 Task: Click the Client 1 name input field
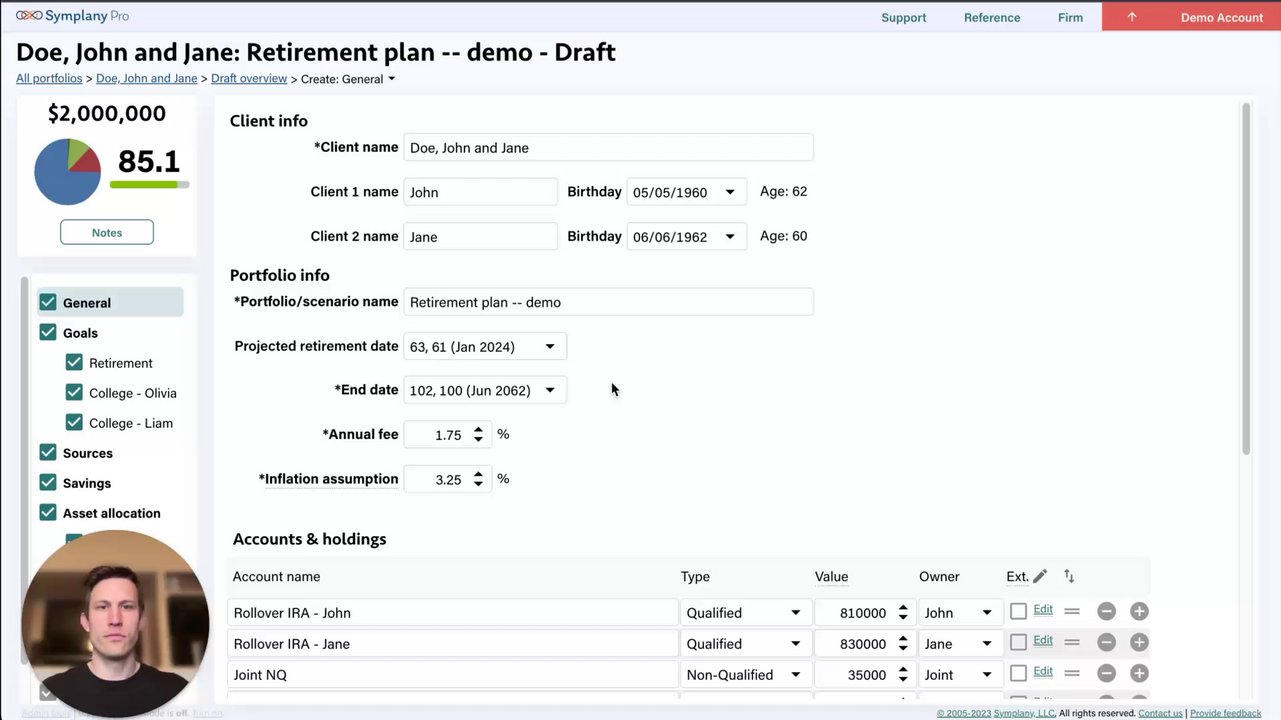point(480,192)
